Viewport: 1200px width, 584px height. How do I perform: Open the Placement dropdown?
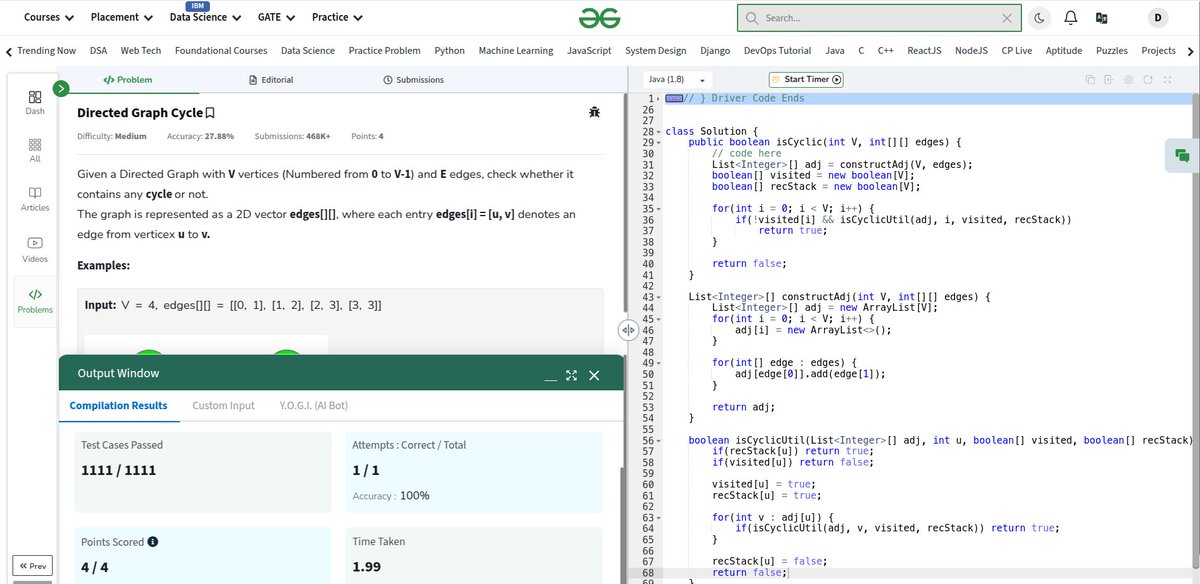coord(121,17)
